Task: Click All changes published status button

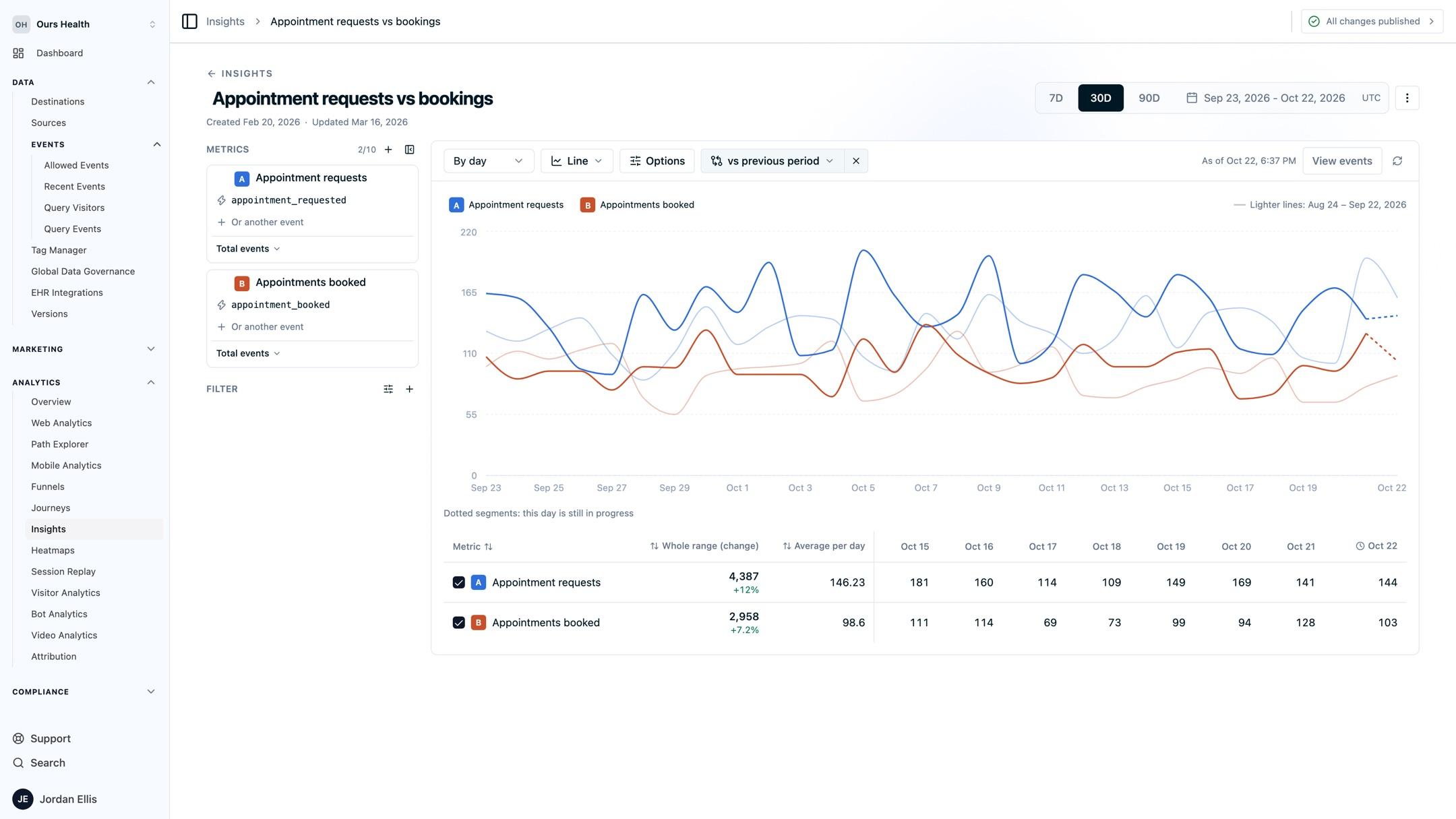Action: pyautogui.click(x=1372, y=22)
